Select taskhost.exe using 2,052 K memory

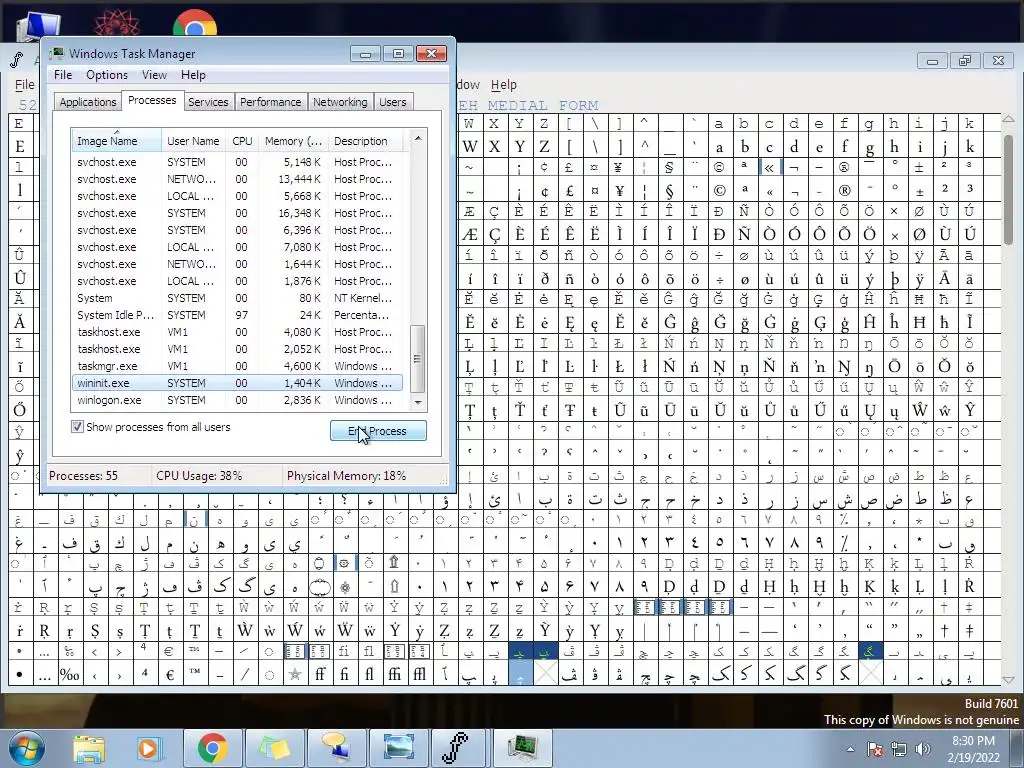(236, 349)
